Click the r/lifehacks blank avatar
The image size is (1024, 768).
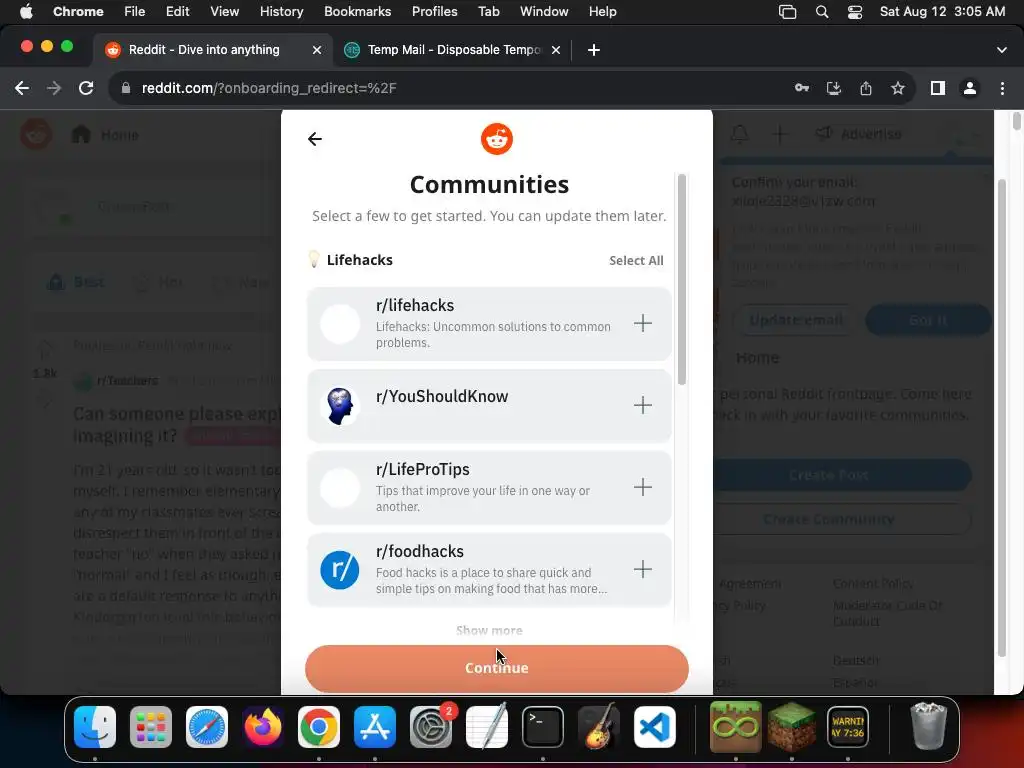point(340,324)
